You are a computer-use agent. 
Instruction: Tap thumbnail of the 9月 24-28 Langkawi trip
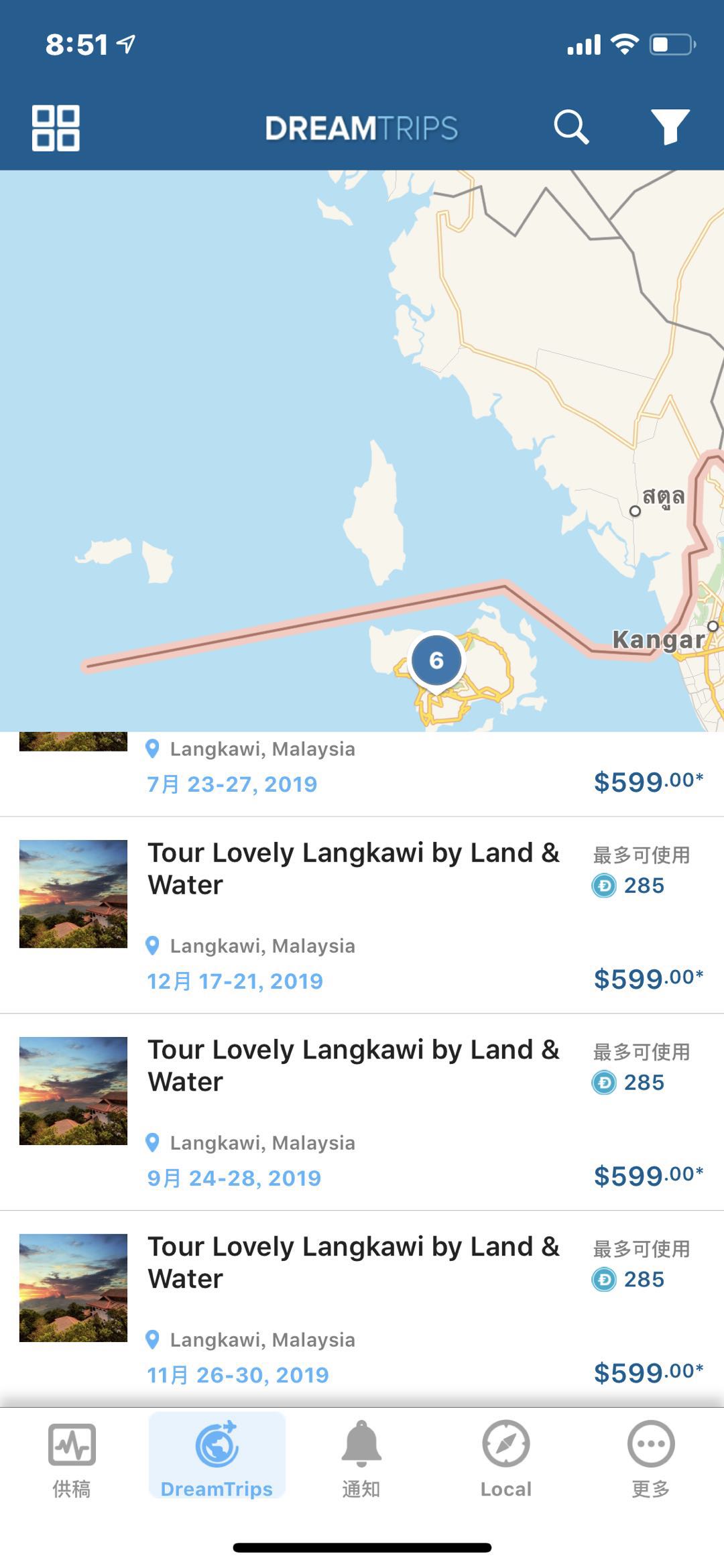[73, 1091]
